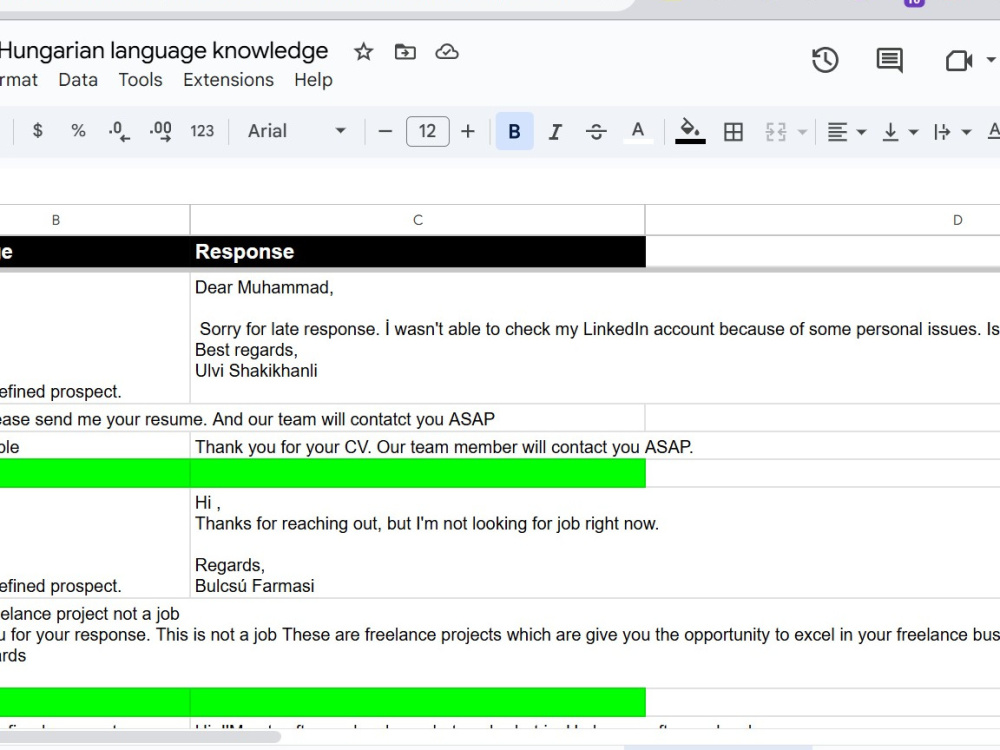1000x750 pixels.
Task: Expand vertical align dropdown arrow
Action: pos(913,132)
